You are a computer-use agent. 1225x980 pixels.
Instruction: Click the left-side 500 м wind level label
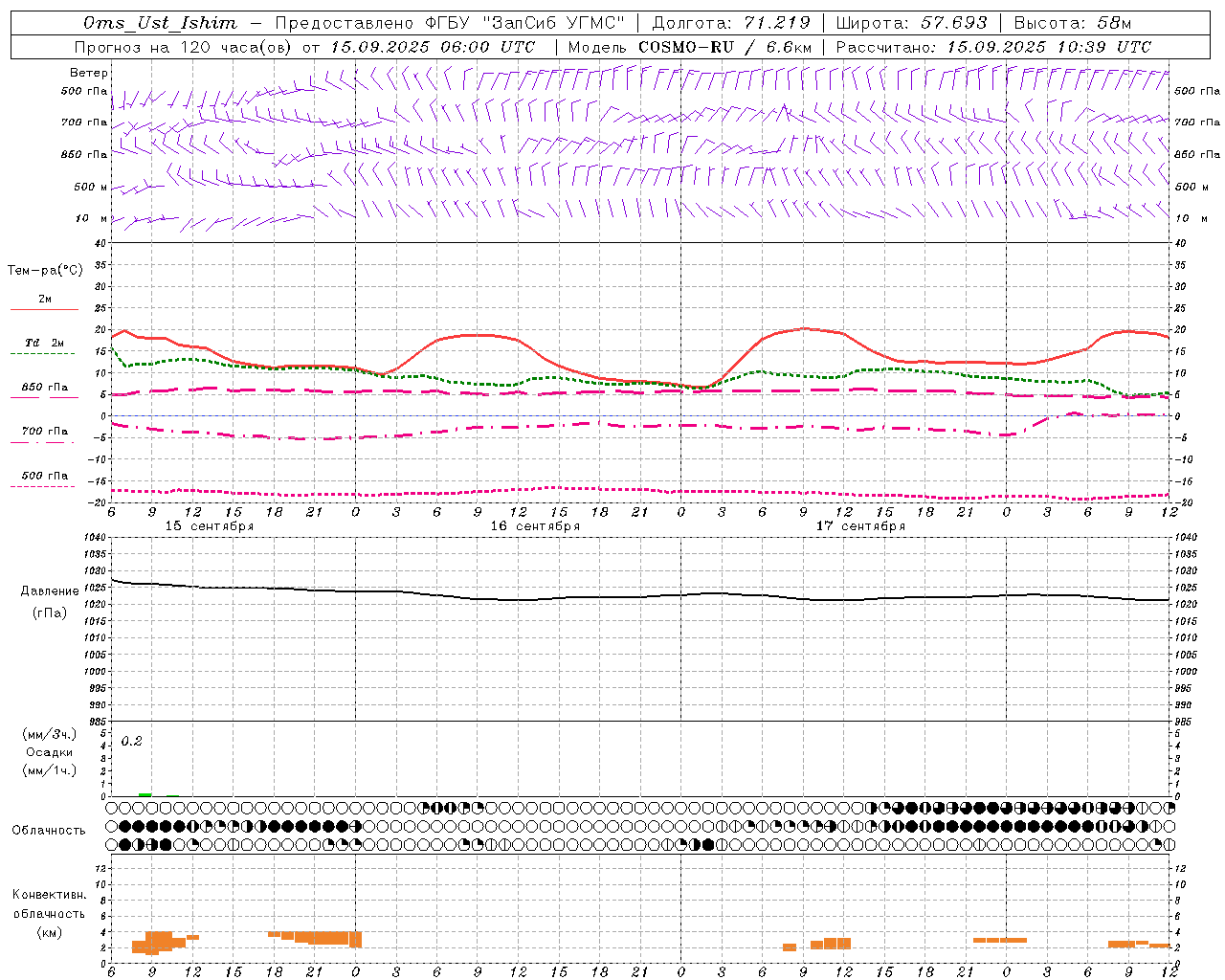91,187
